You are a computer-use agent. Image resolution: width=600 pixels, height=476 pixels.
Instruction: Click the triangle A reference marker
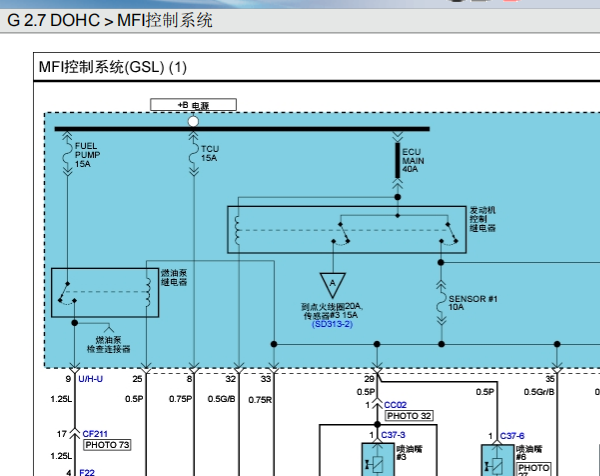click(333, 285)
